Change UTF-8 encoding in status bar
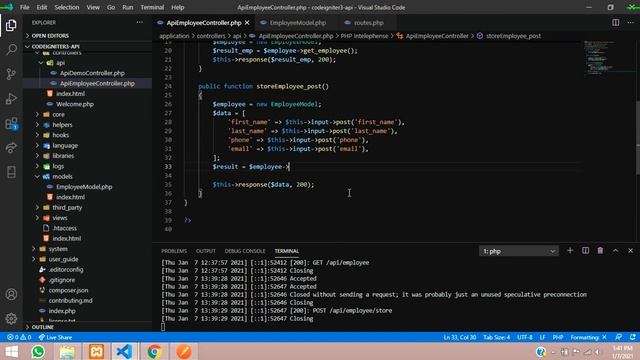640x360 pixels. coord(524,338)
